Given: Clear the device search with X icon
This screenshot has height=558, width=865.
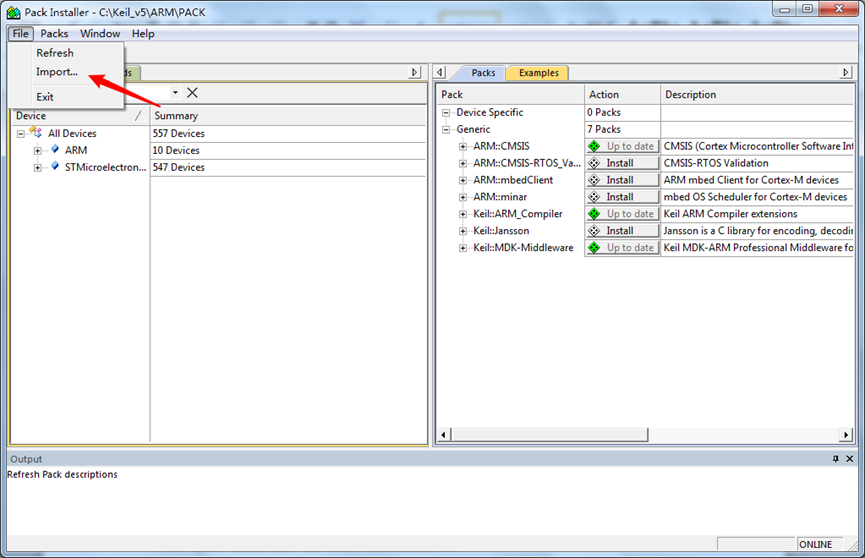Looking at the screenshot, I should pos(192,93).
